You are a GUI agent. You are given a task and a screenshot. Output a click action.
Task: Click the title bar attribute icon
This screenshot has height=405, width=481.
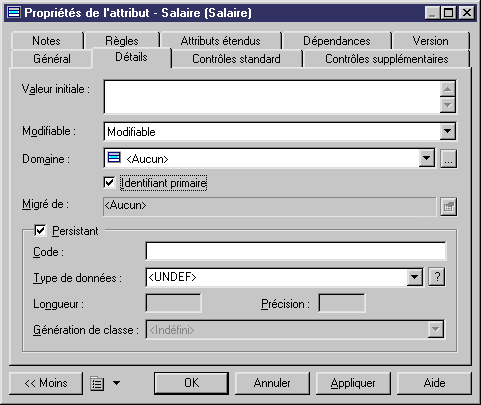coord(14,12)
